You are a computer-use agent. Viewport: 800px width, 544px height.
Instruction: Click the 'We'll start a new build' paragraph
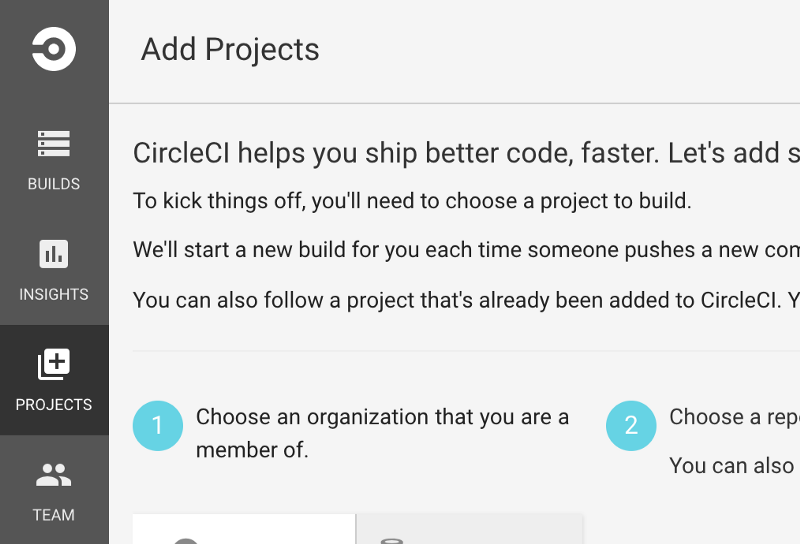(466, 250)
